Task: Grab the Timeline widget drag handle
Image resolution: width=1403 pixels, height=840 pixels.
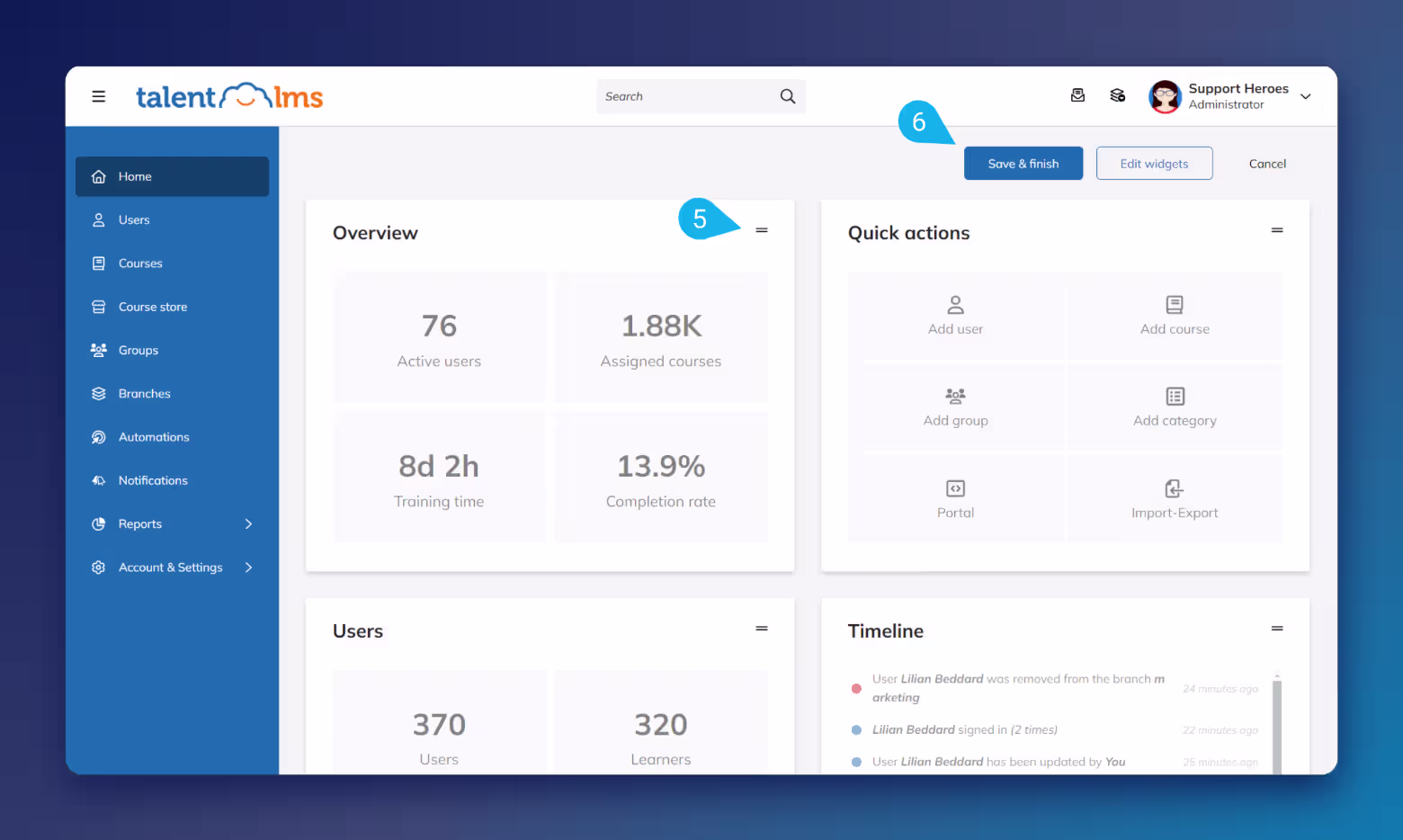Action: click(1277, 629)
